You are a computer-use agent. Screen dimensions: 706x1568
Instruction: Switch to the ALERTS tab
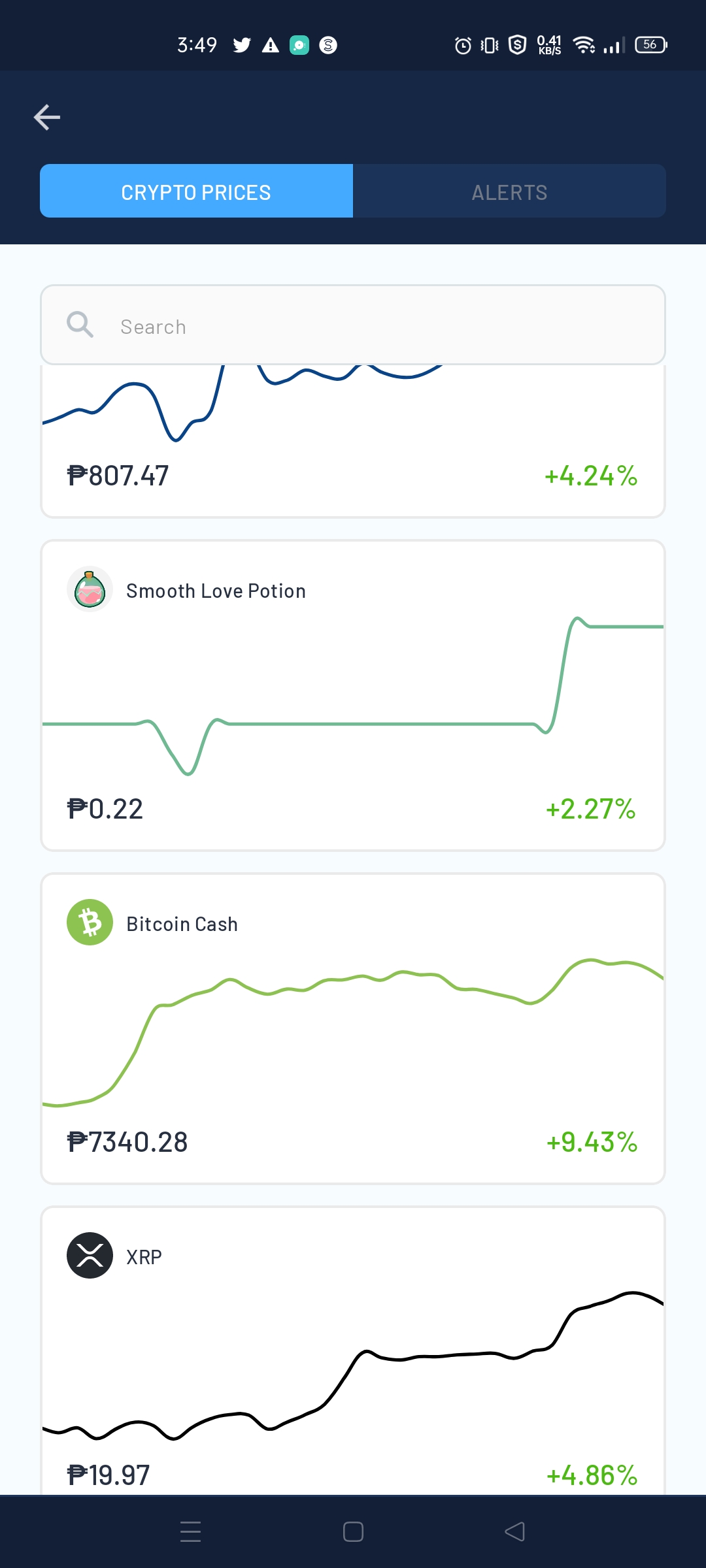pos(509,191)
